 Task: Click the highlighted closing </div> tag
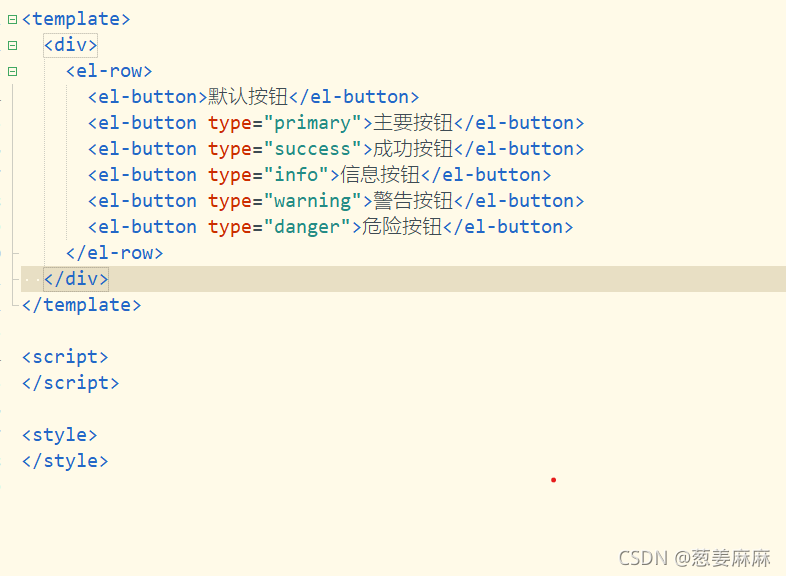[x=76, y=279]
